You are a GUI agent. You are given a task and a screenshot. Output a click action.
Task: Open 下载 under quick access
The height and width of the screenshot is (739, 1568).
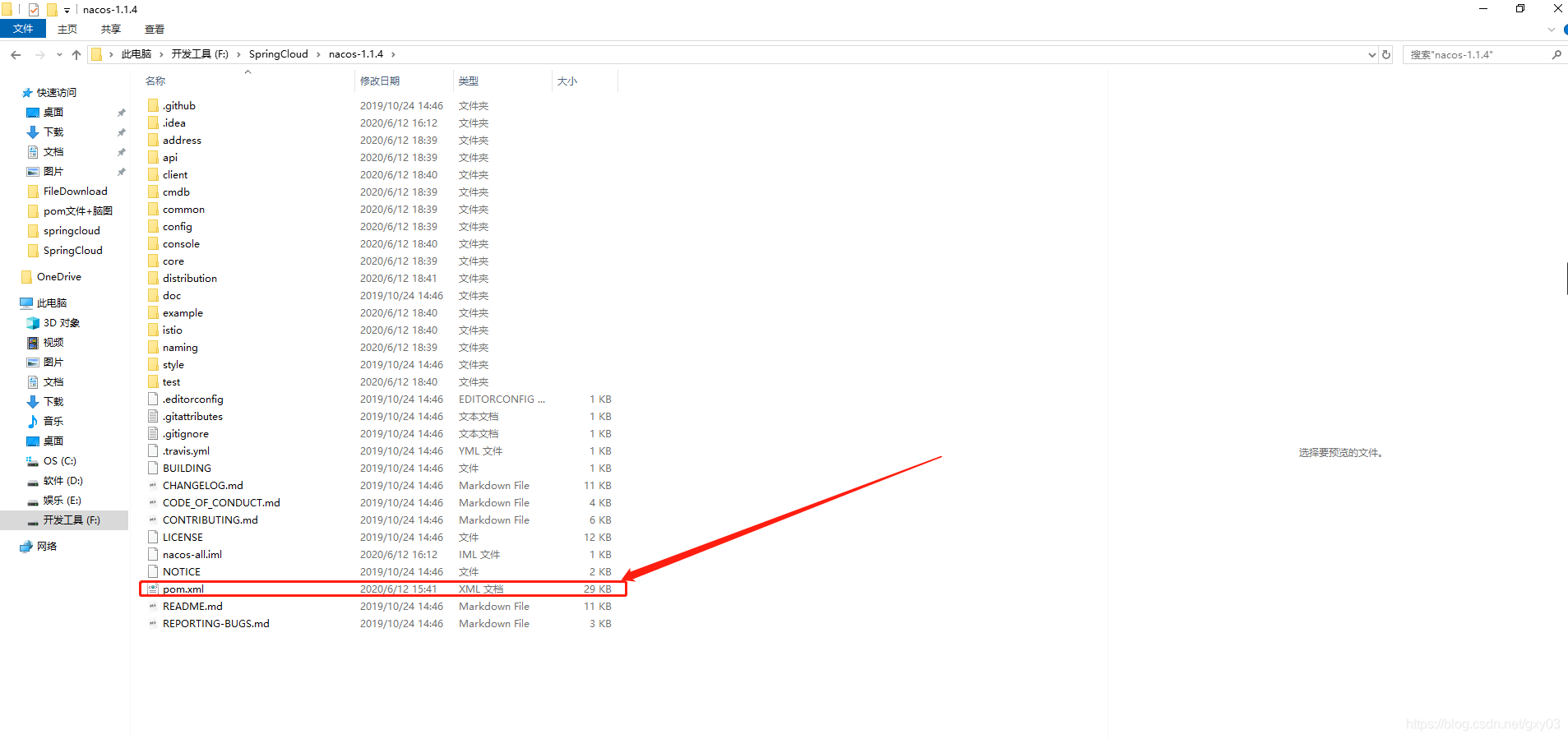(x=53, y=132)
